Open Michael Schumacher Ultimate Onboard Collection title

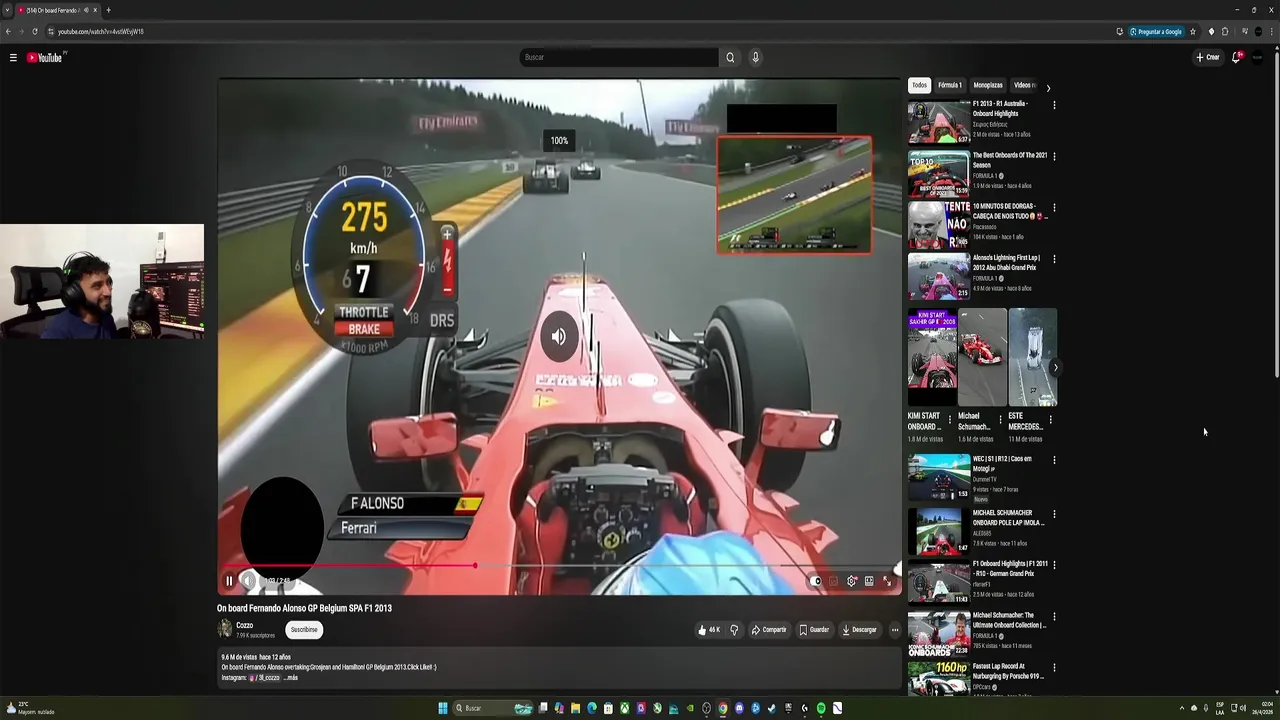(x=1010, y=620)
